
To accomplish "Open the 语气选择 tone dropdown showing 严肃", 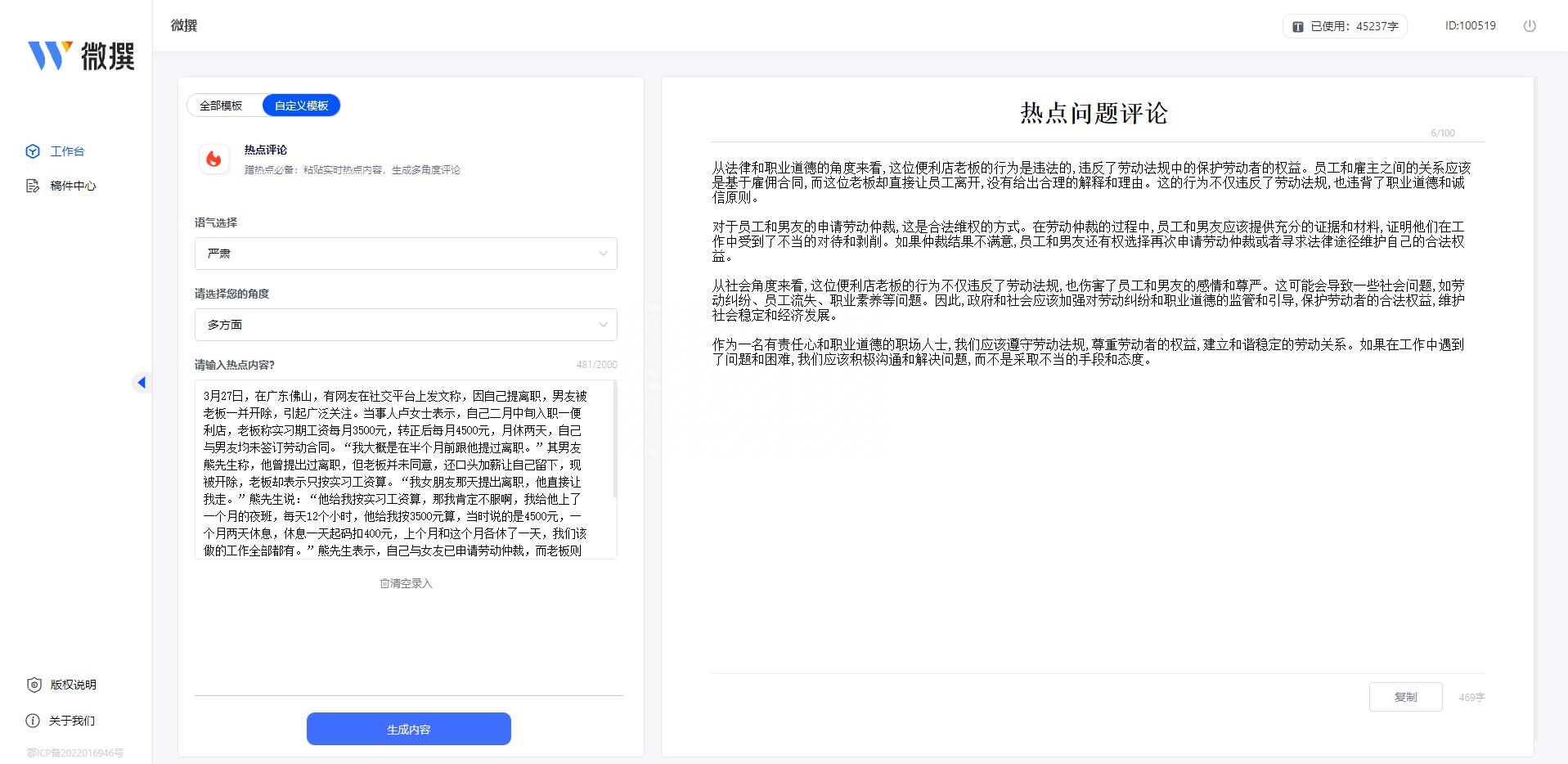I will pos(405,254).
